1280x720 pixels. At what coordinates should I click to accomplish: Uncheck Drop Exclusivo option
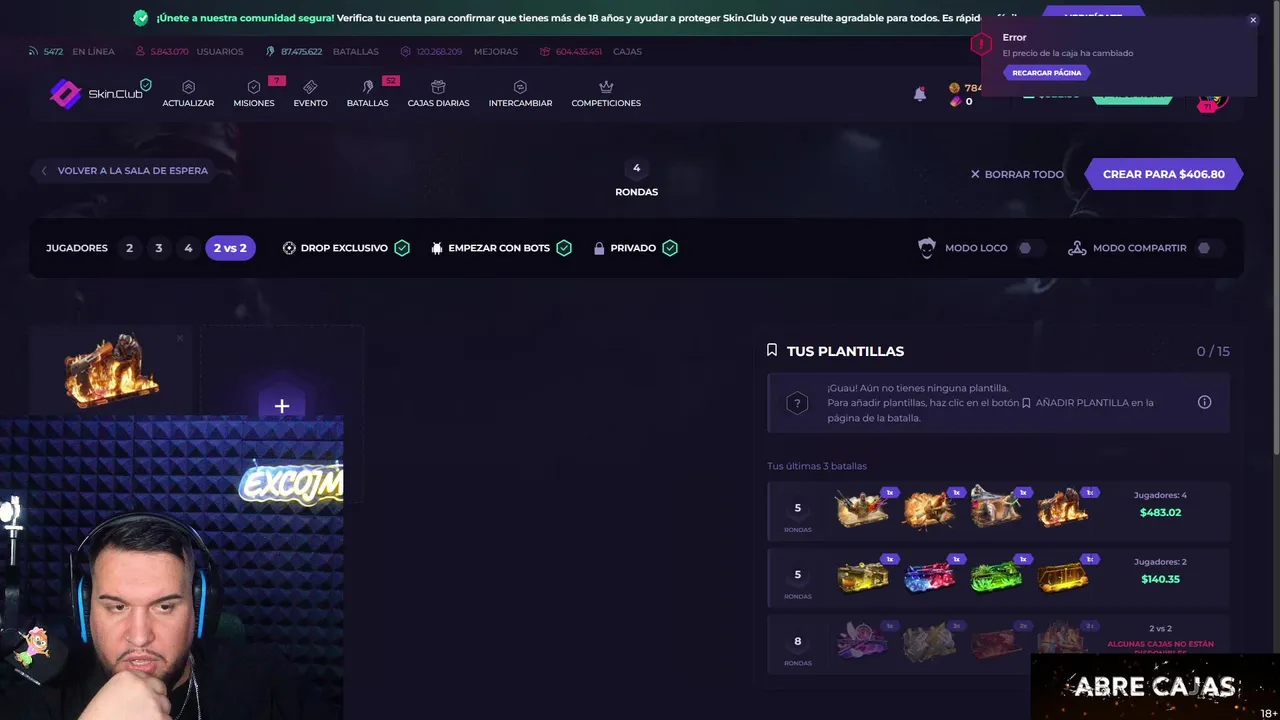click(x=402, y=248)
